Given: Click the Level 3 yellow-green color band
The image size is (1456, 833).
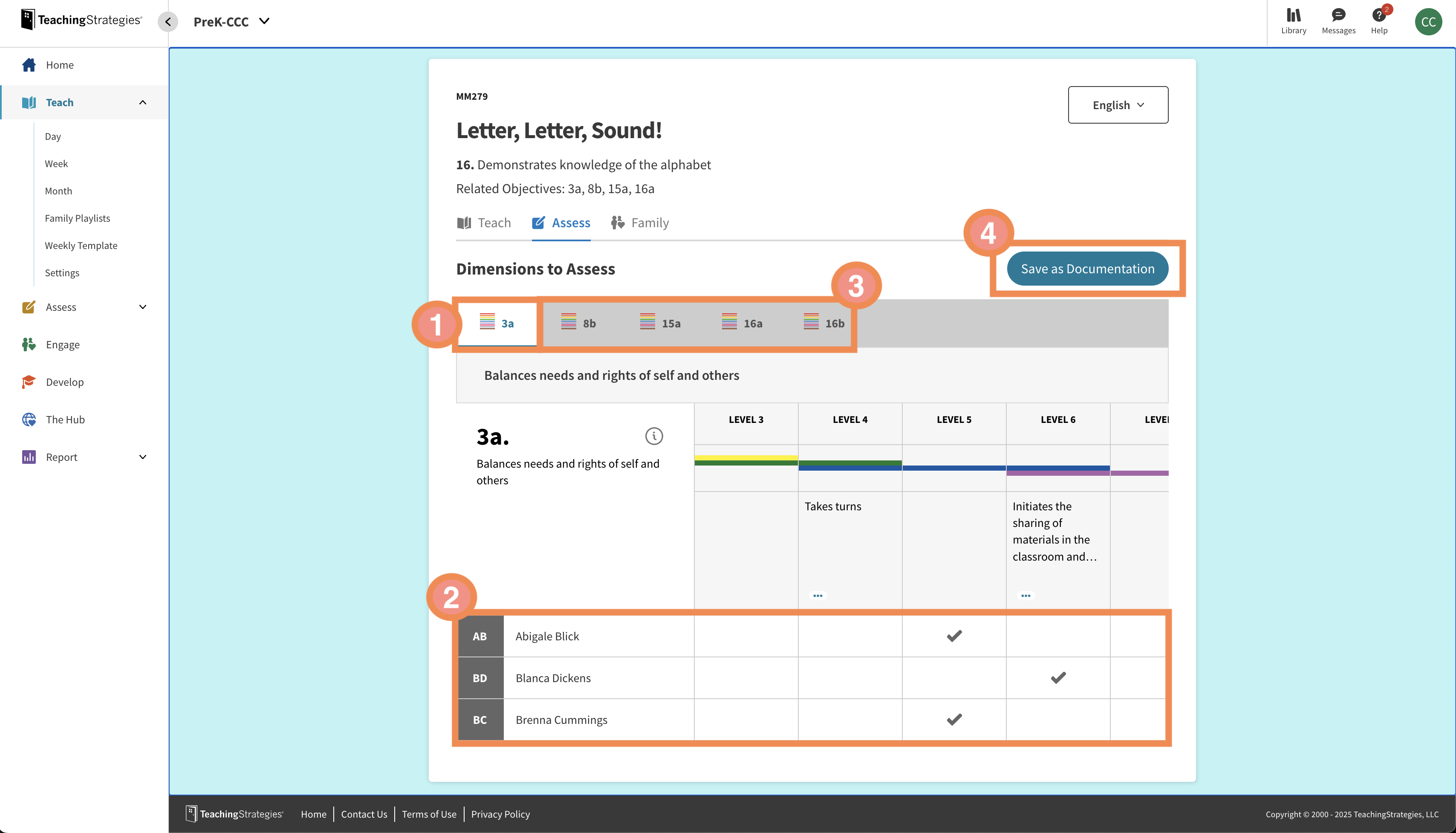Looking at the screenshot, I should tap(746, 460).
